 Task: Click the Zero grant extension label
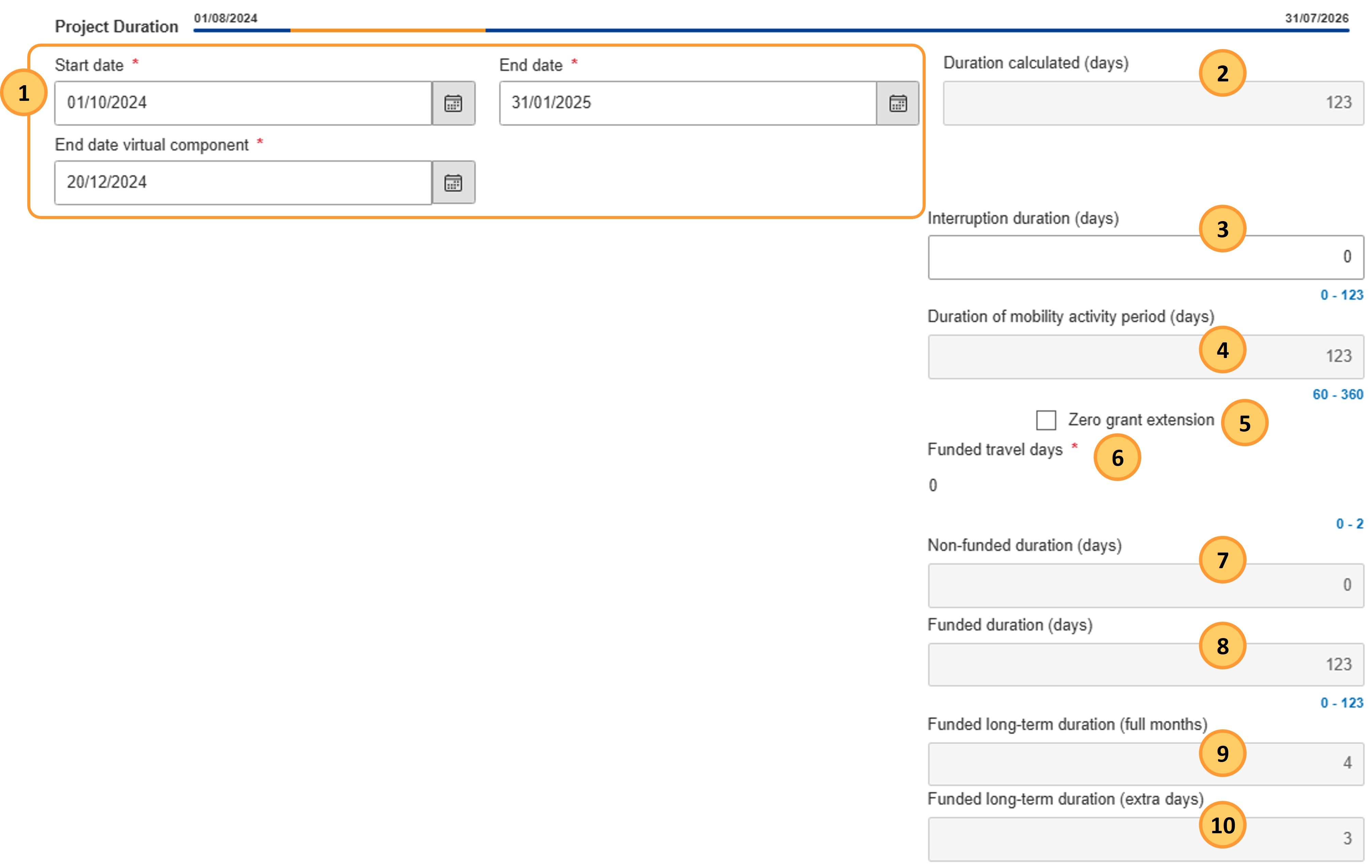(x=1141, y=420)
